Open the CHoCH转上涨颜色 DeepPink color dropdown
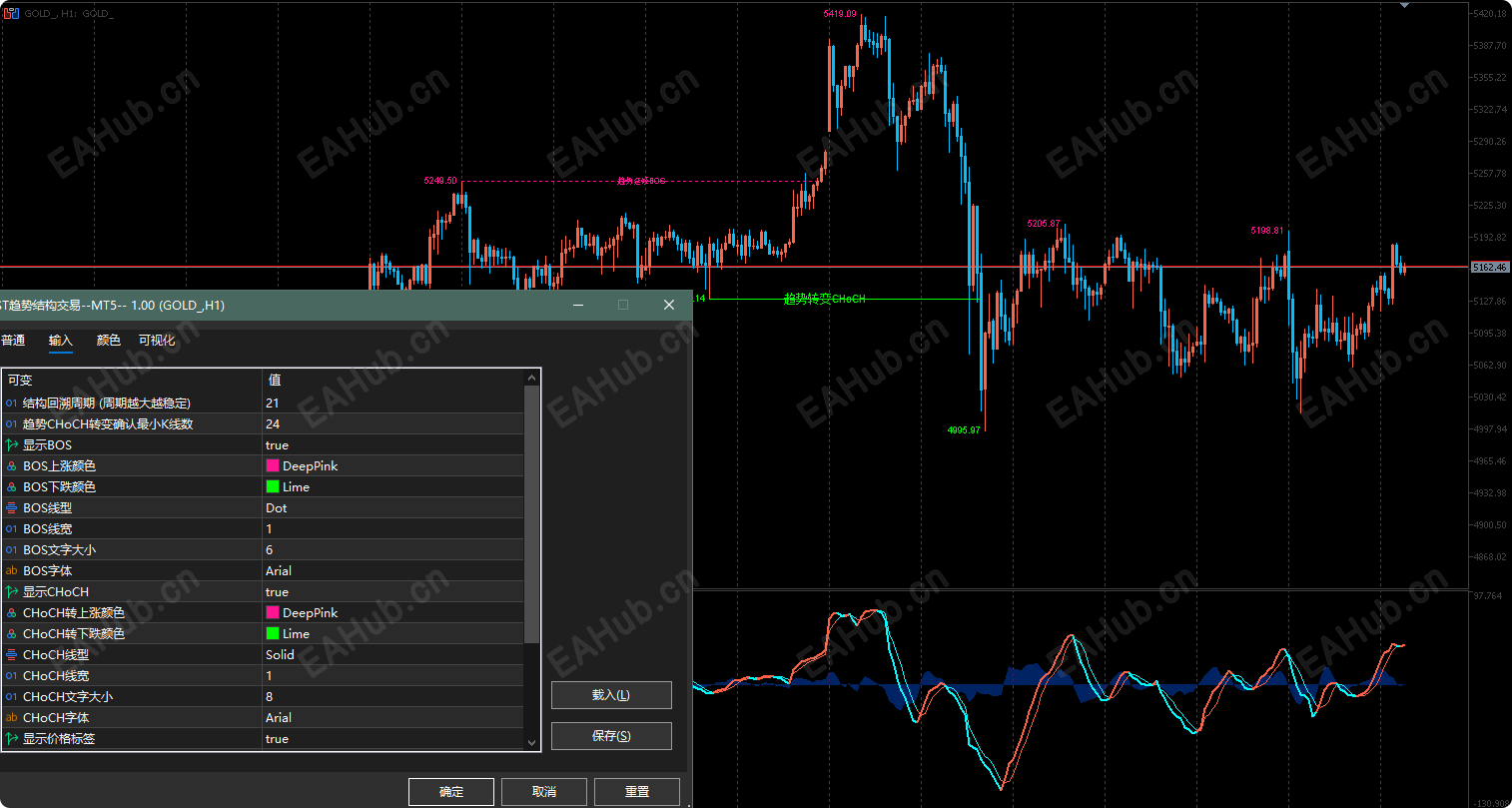This screenshot has width=1512, height=808. pyautogui.click(x=392, y=613)
